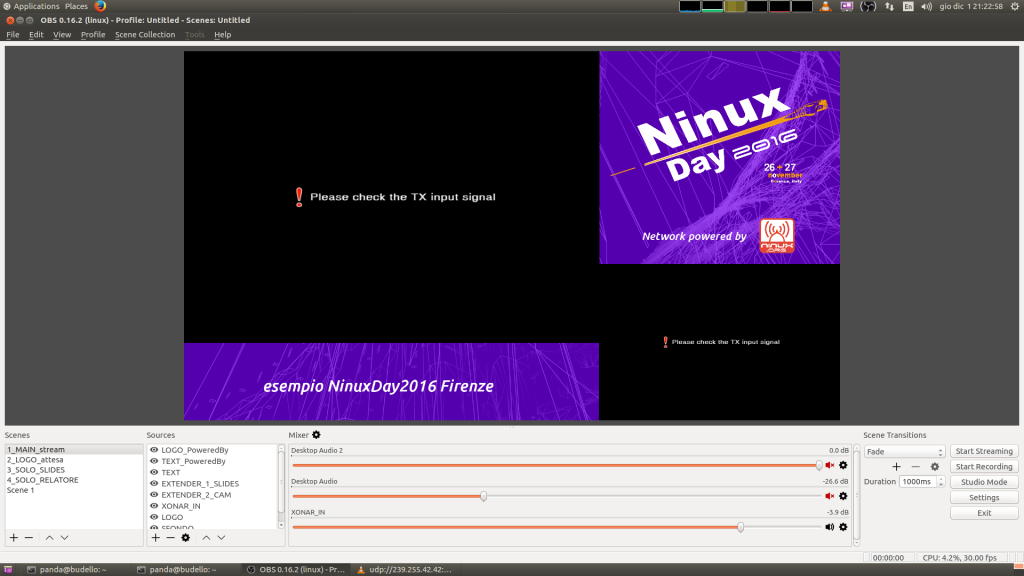Add a new scene with plus icon
Image resolution: width=1024 pixels, height=576 pixels.
coord(14,538)
